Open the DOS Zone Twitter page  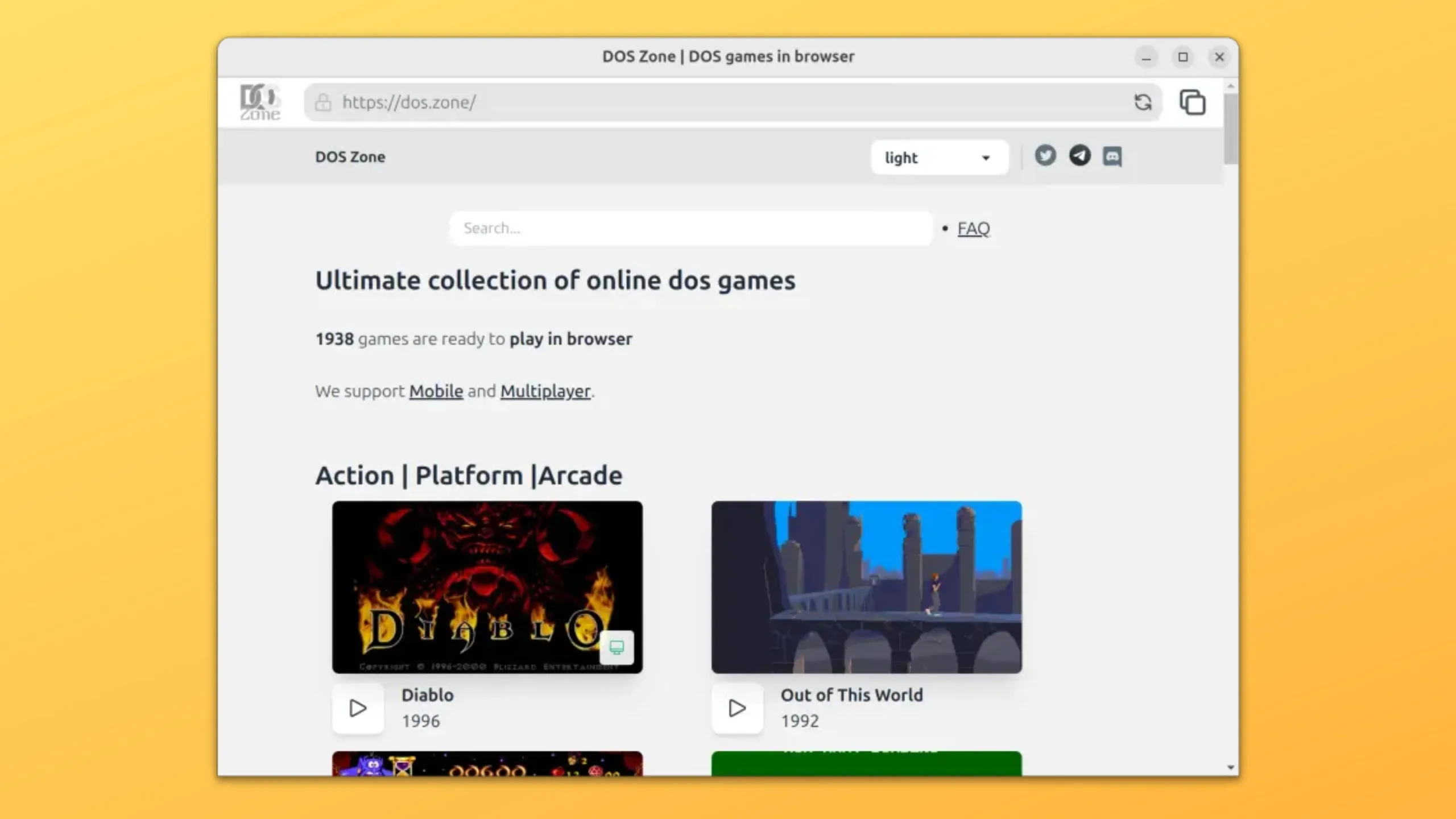[x=1045, y=155]
